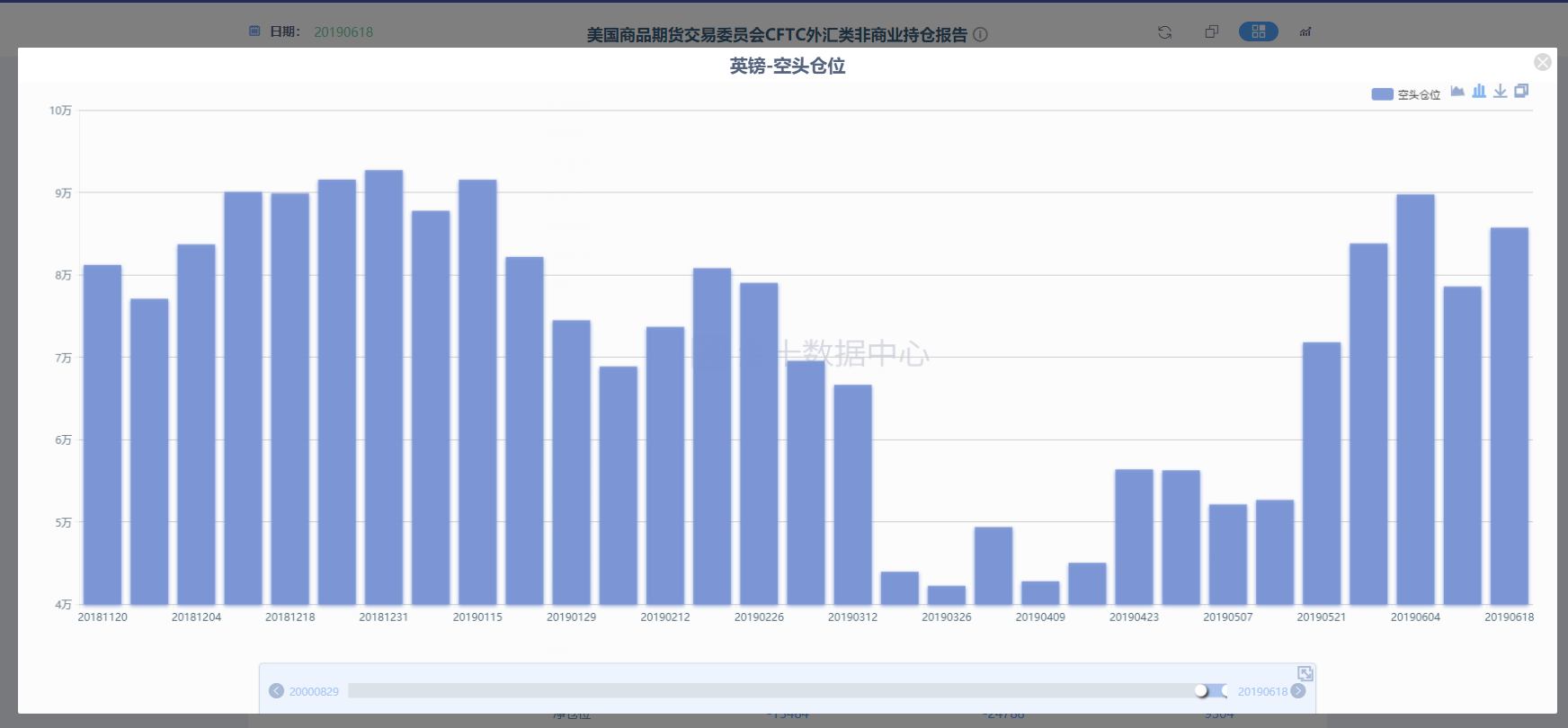Shift time range earlier with left arrow

276,691
